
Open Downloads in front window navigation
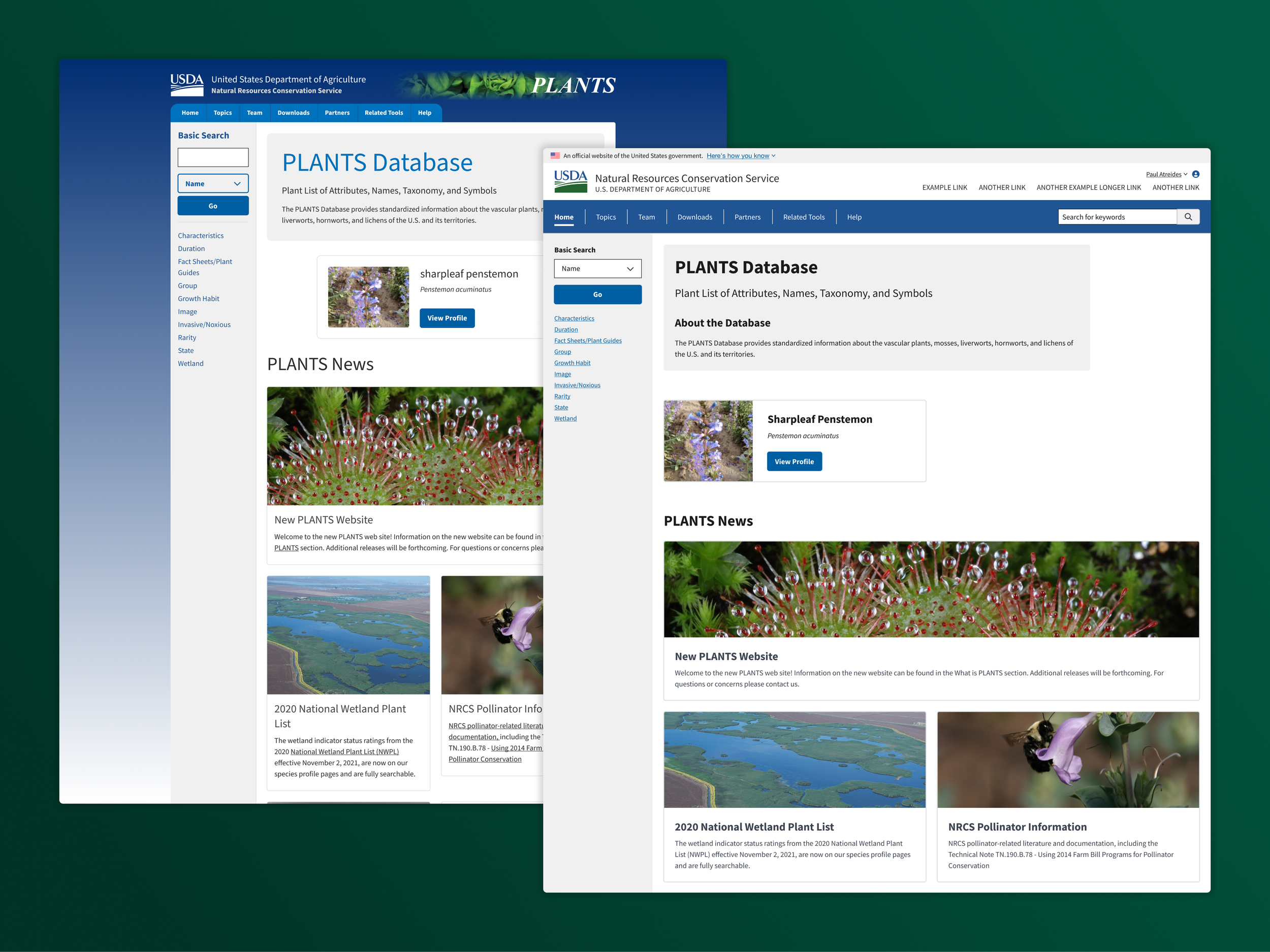click(695, 217)
